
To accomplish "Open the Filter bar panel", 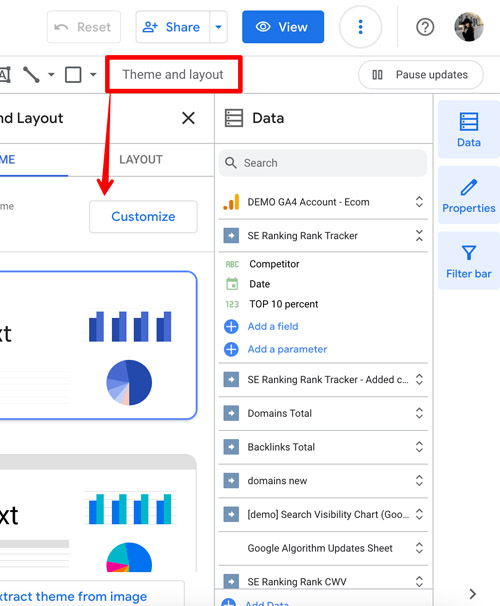I will coord(469,261).
